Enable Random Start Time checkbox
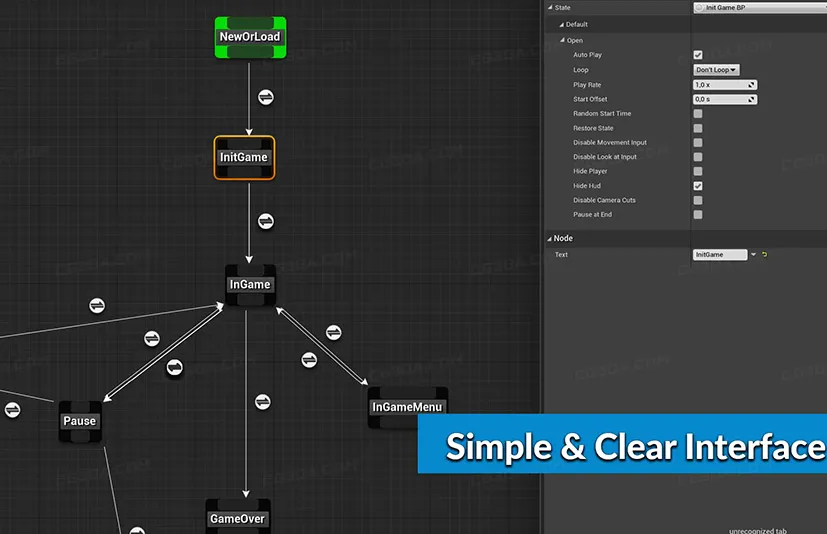827x534 pixels. tap(698, 113)
